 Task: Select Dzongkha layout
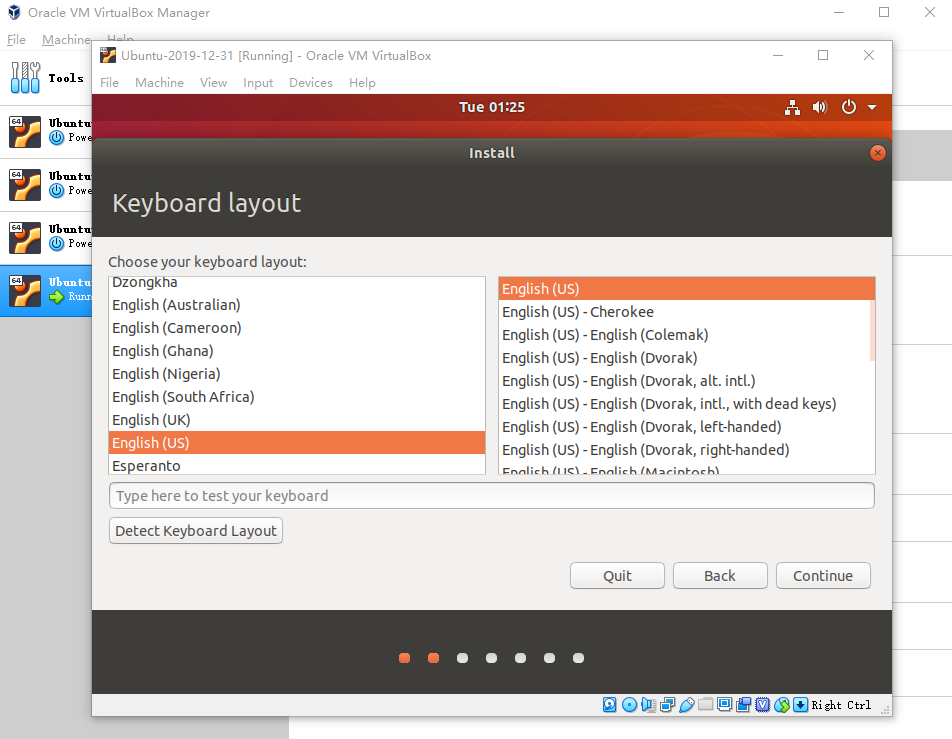tap(297, 284)
